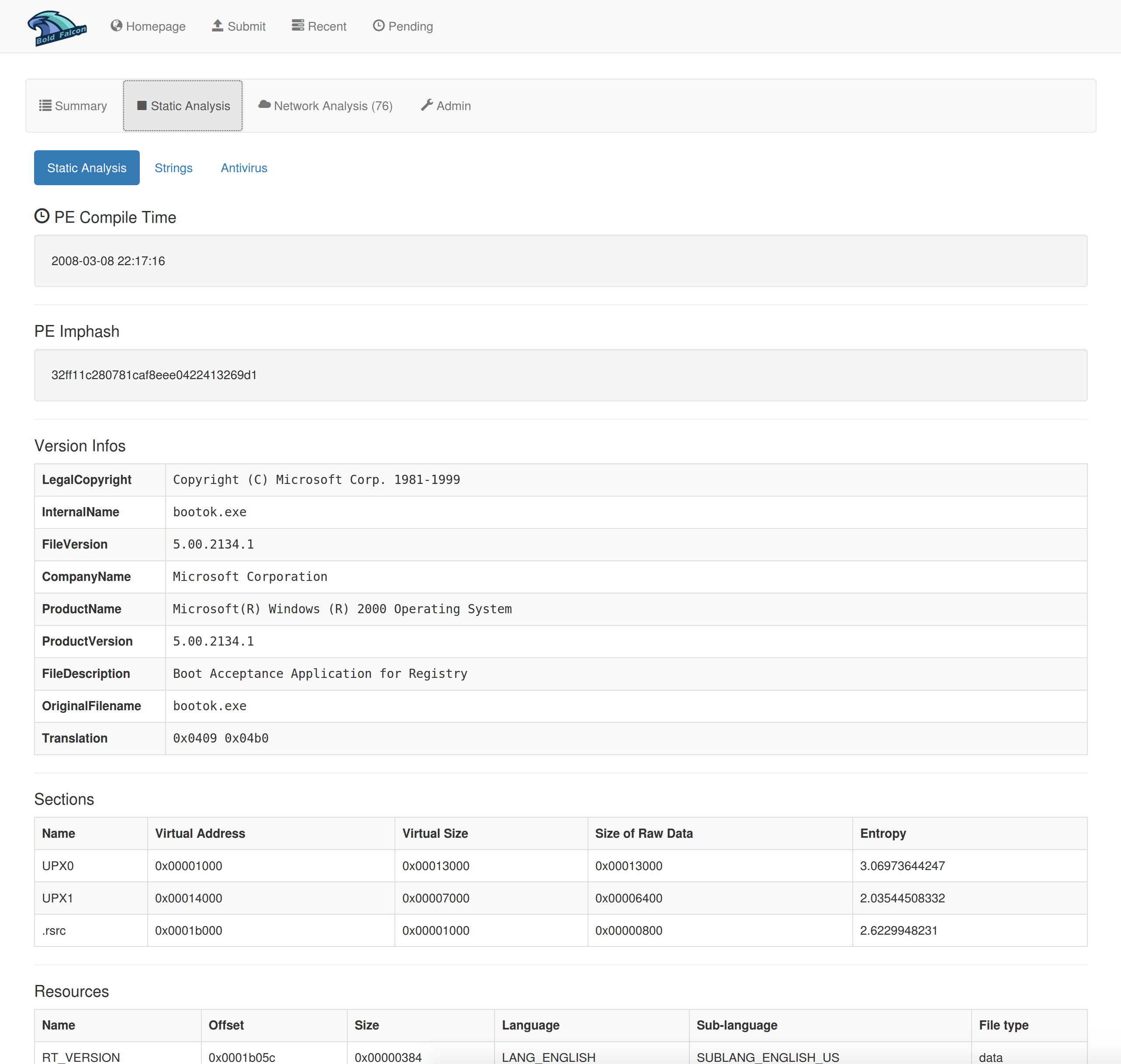Click the Network Analysis cloud icon
1121x1064 pixels.
pyautogui.click(x=264, y=105)
